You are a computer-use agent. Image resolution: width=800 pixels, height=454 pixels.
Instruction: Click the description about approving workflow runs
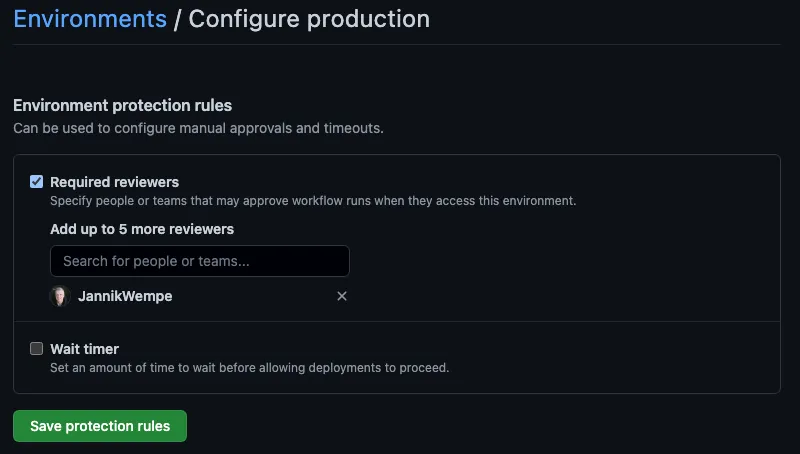click(x=313, y=200)
